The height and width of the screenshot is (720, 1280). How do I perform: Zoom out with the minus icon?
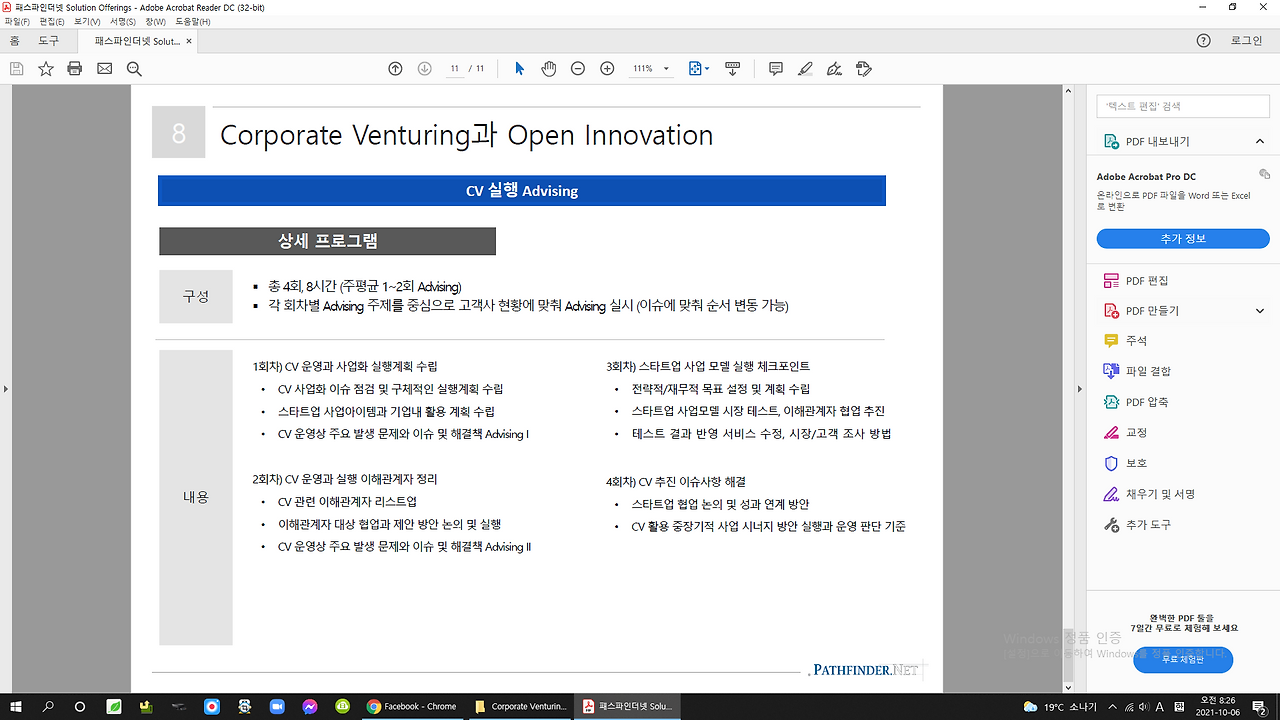578,69
